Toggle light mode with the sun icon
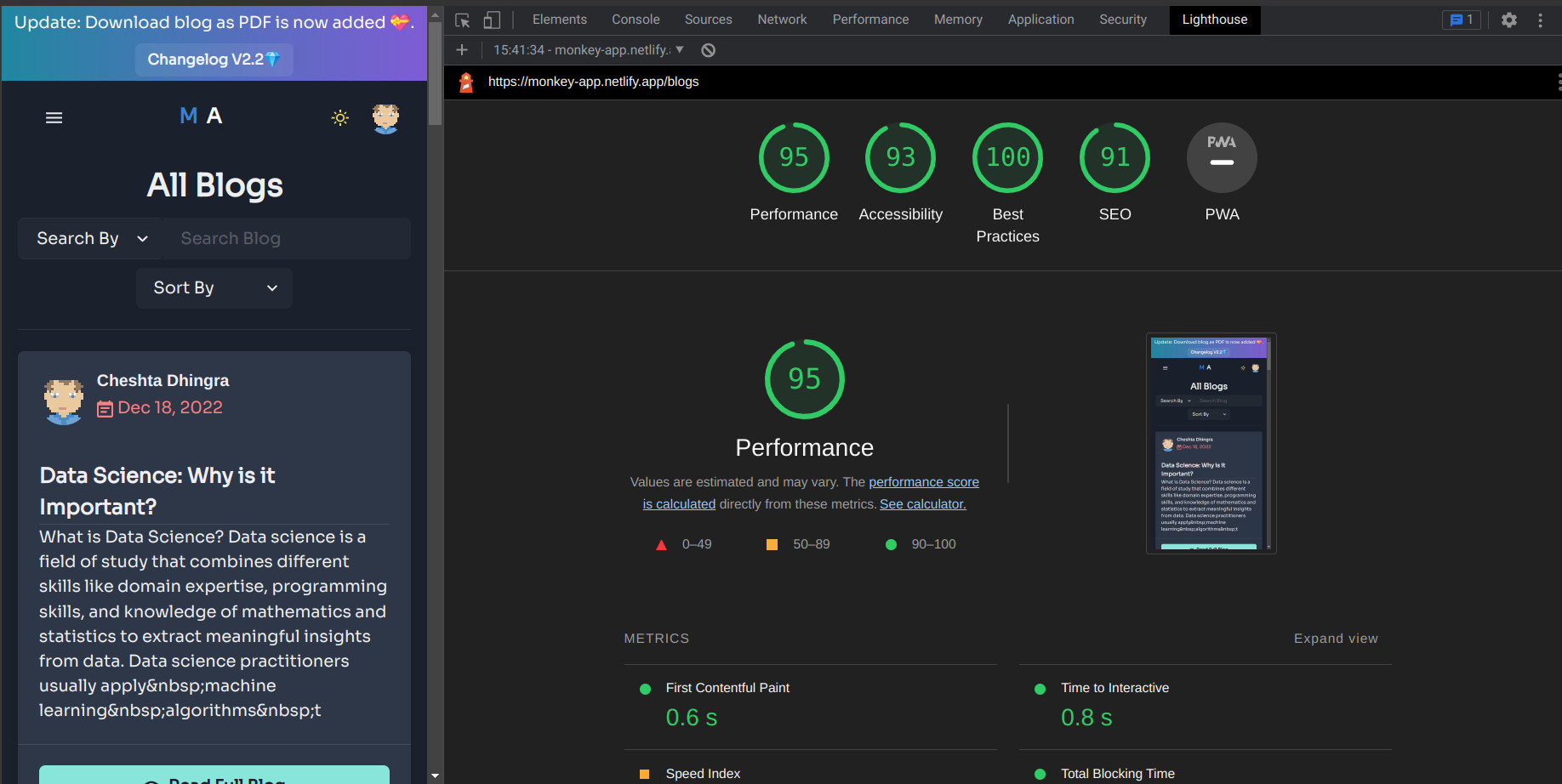This screenshot has height=784, width=1562. pos(340,117)
